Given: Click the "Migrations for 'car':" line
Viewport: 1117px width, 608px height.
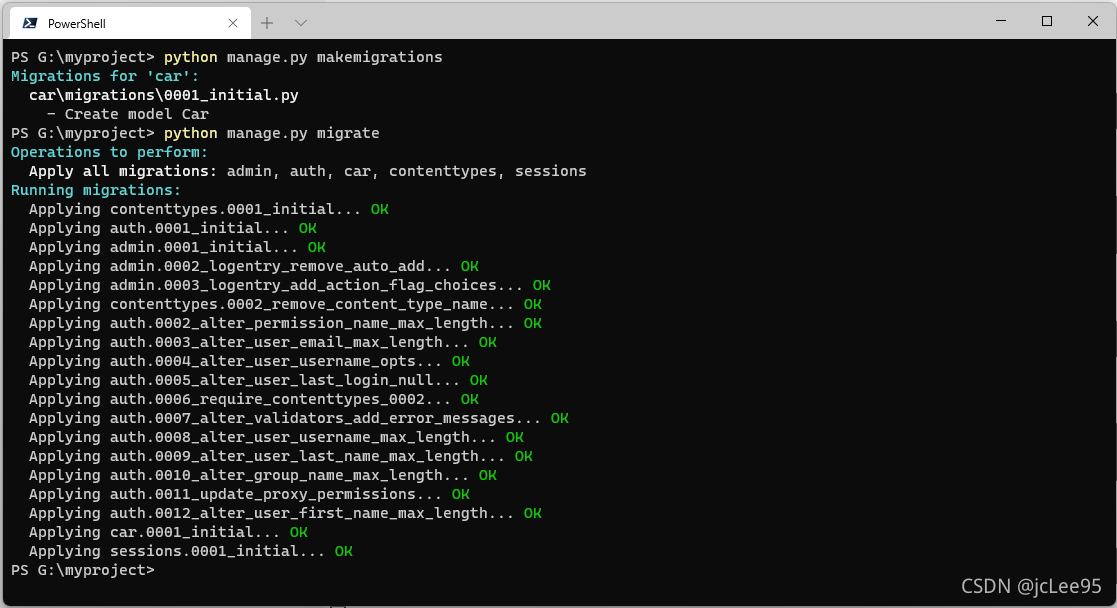Looking at the screenshot, I should [105, 76].
